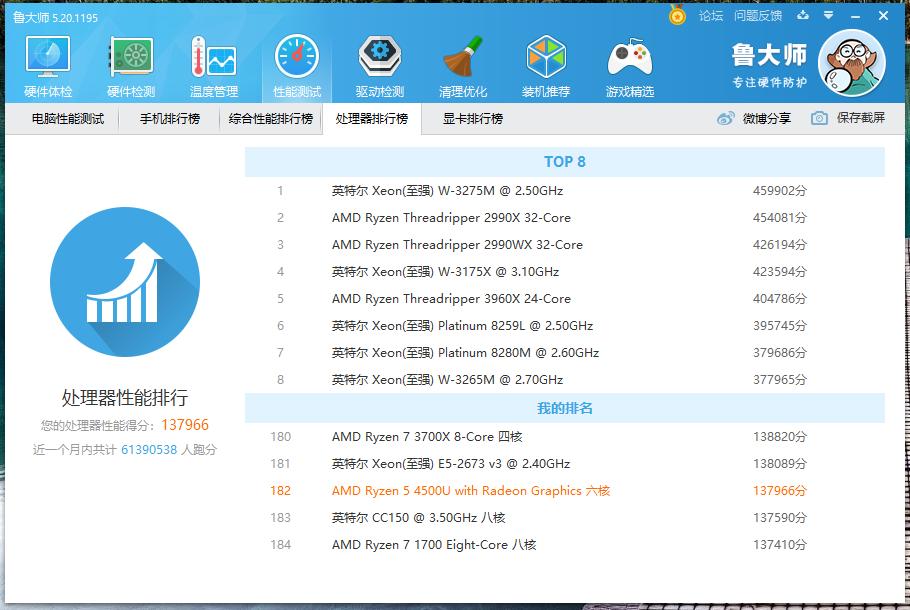Open the user avatar profile
This screenshot has height=610, width=910.
[851, 61]
